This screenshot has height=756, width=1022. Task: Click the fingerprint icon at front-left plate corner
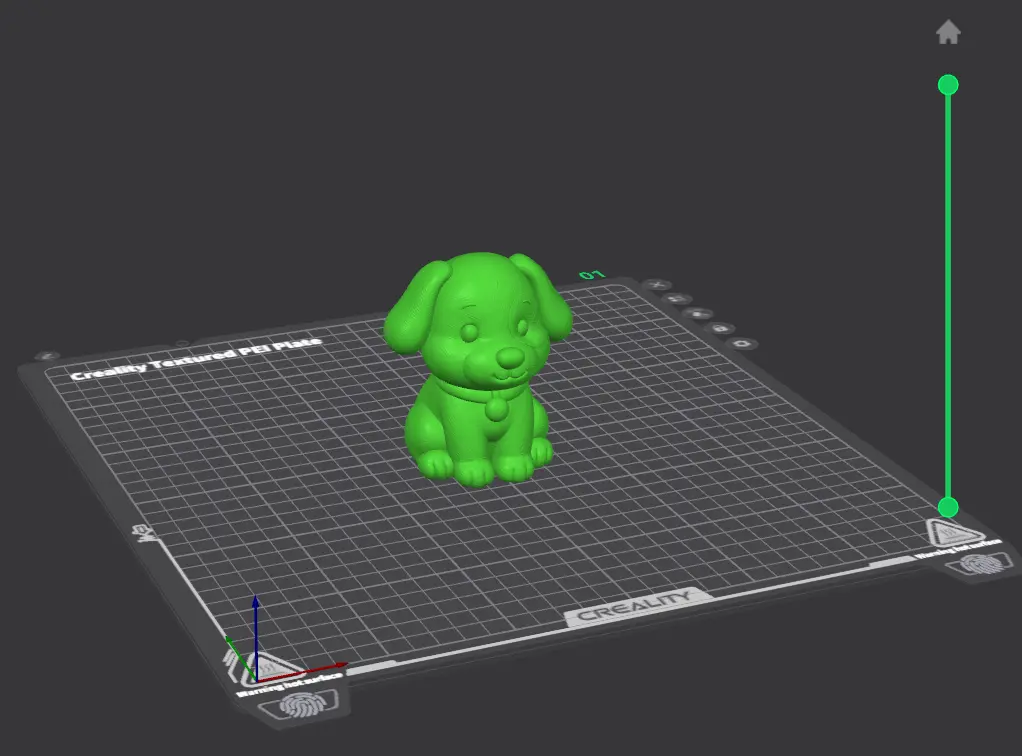(x=300, y=705)
